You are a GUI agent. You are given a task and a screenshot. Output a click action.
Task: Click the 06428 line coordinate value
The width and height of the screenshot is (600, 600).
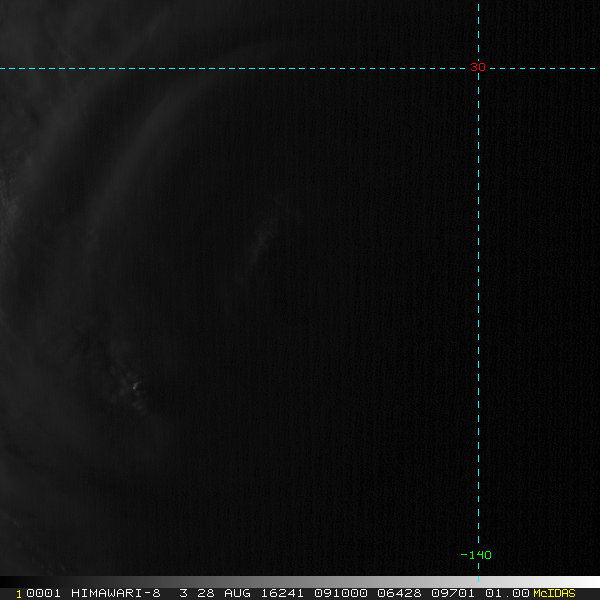(399, 593)
